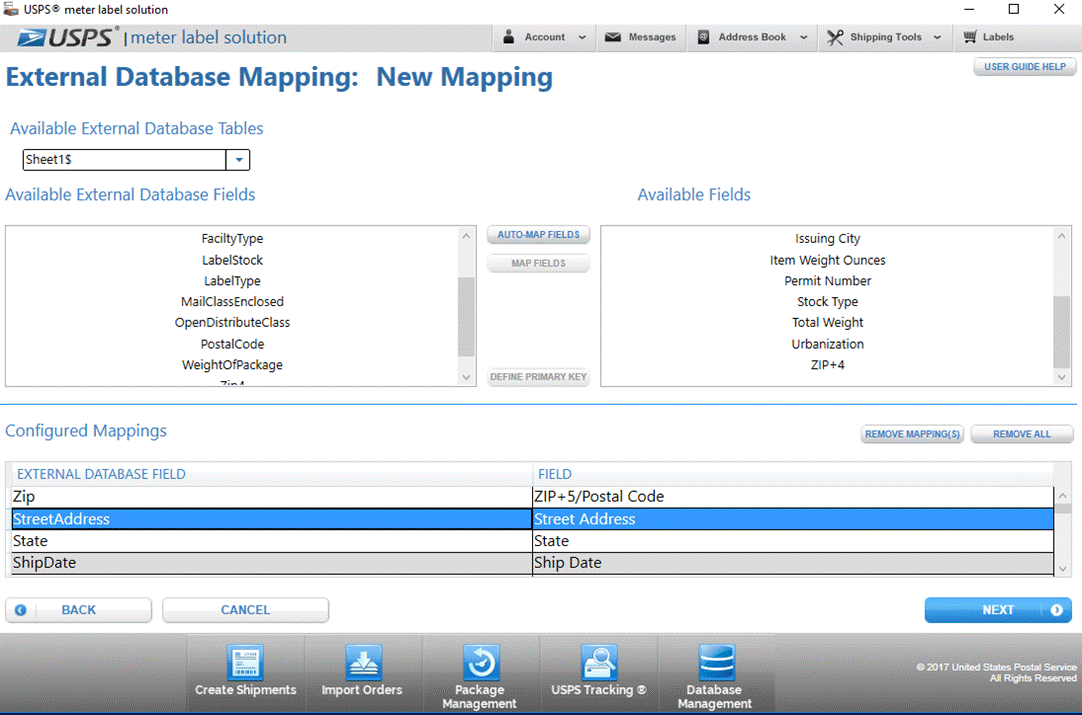Select WeightOfPackage external field
The width and height of the screenshot is (1082, 715).
(233, 364)
